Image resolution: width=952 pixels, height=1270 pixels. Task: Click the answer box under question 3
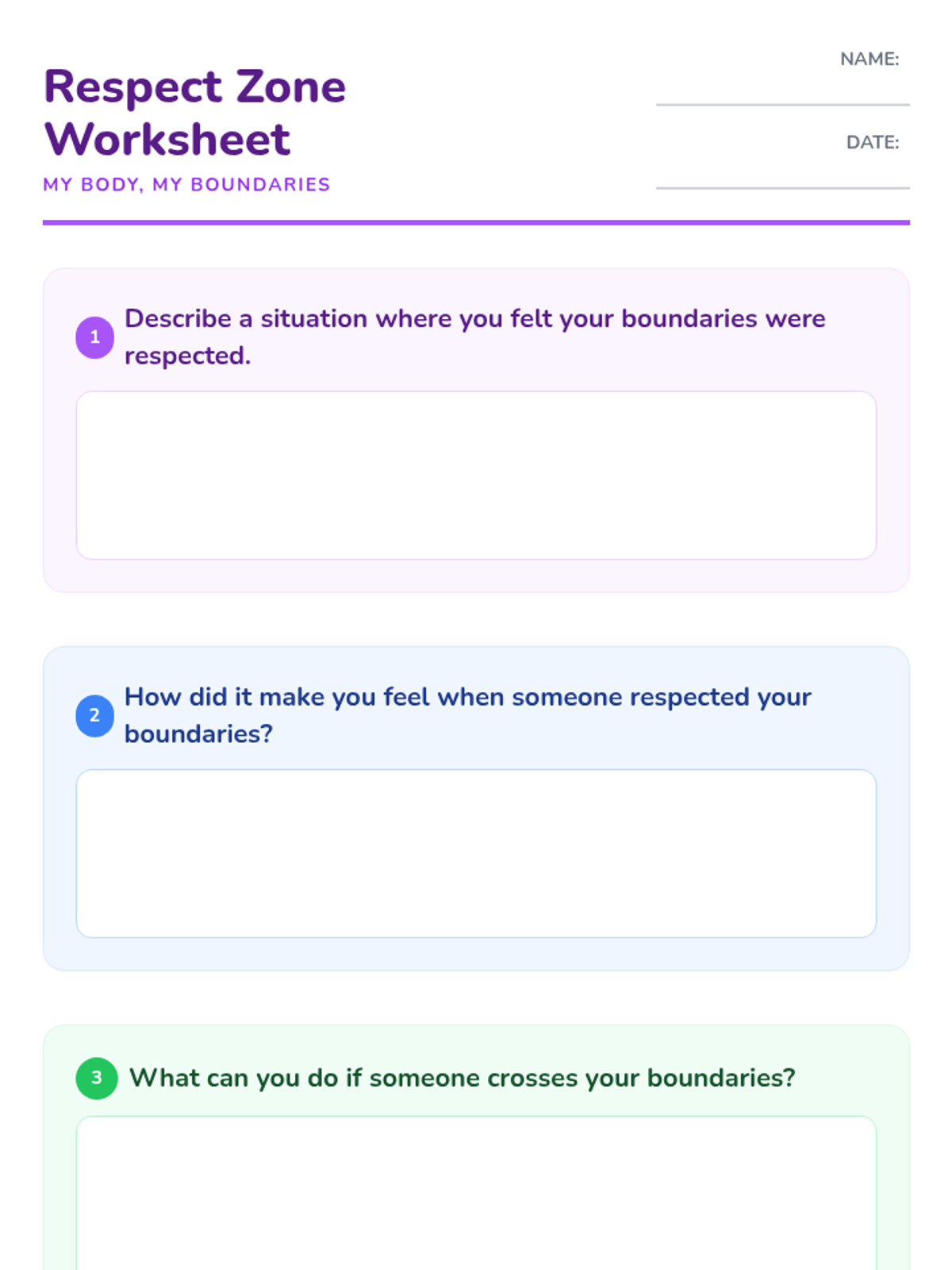pyautogui.click(x=476, y=1191)
